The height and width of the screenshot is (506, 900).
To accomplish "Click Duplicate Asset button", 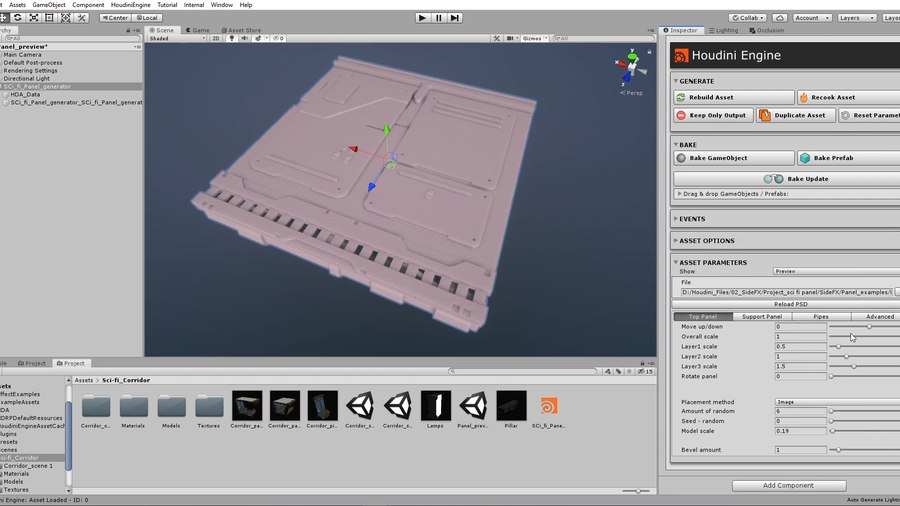I will pyautogui.click(x=795, y=115).
